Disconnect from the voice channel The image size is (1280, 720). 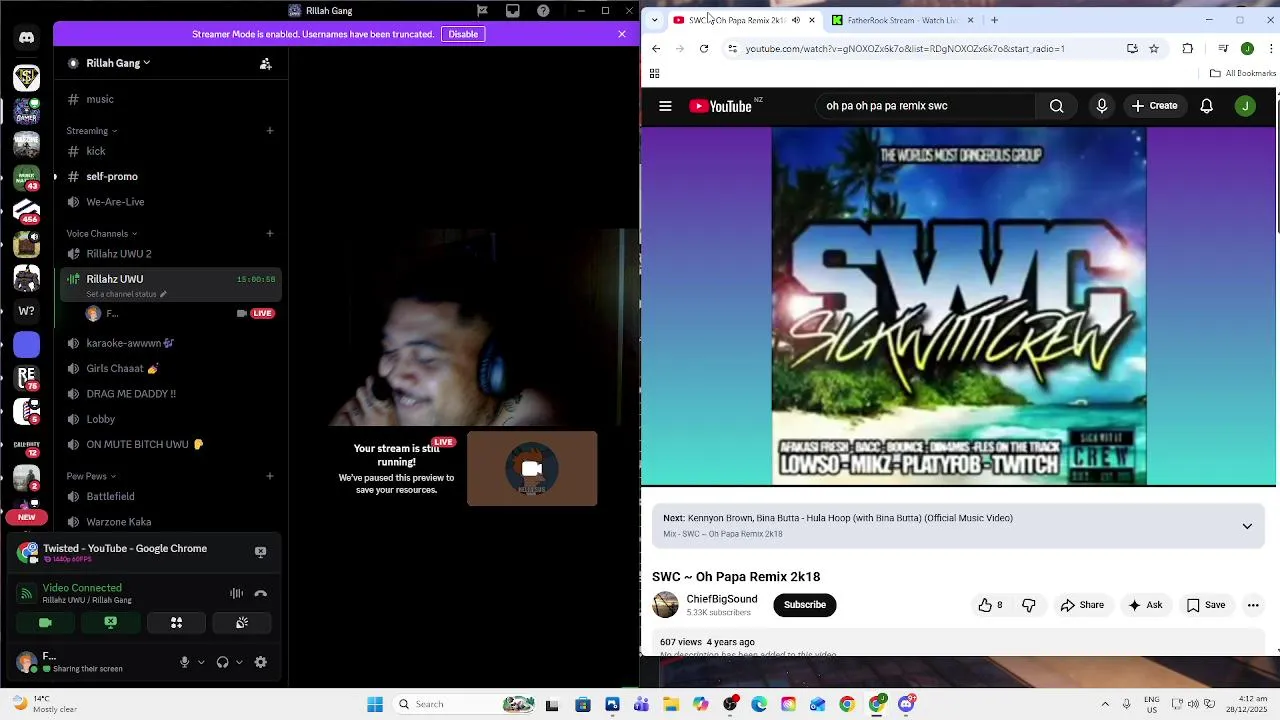tap(260, 594)
